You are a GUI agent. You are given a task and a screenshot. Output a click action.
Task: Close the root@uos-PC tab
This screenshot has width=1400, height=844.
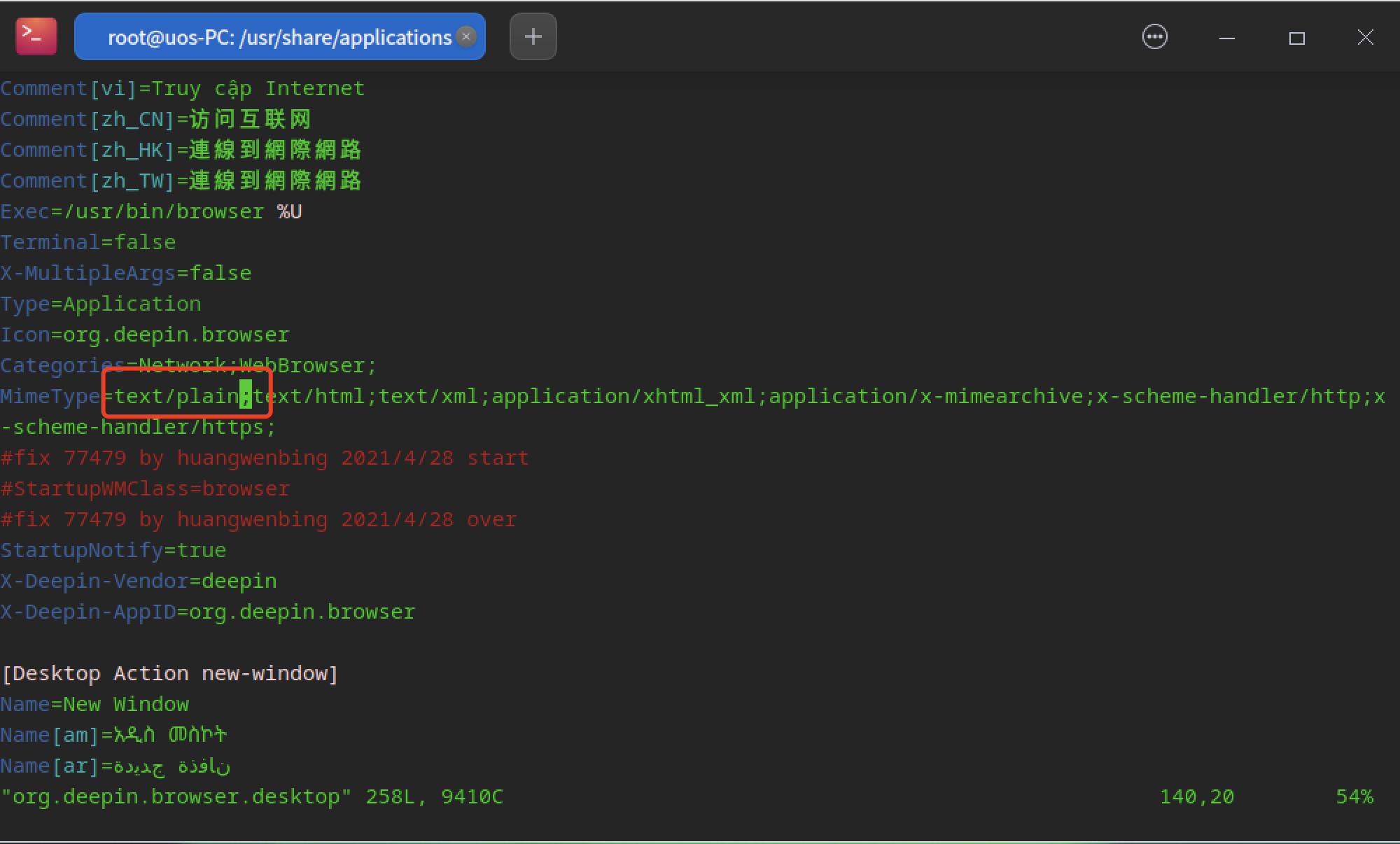[x=466, y=36]
